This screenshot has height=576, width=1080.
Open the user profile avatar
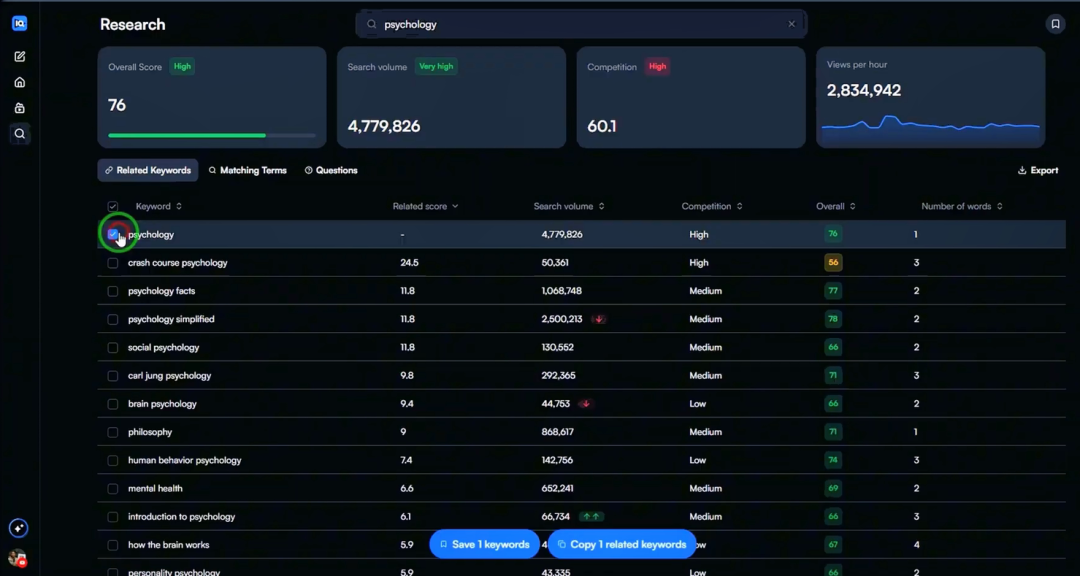(17, 558)
